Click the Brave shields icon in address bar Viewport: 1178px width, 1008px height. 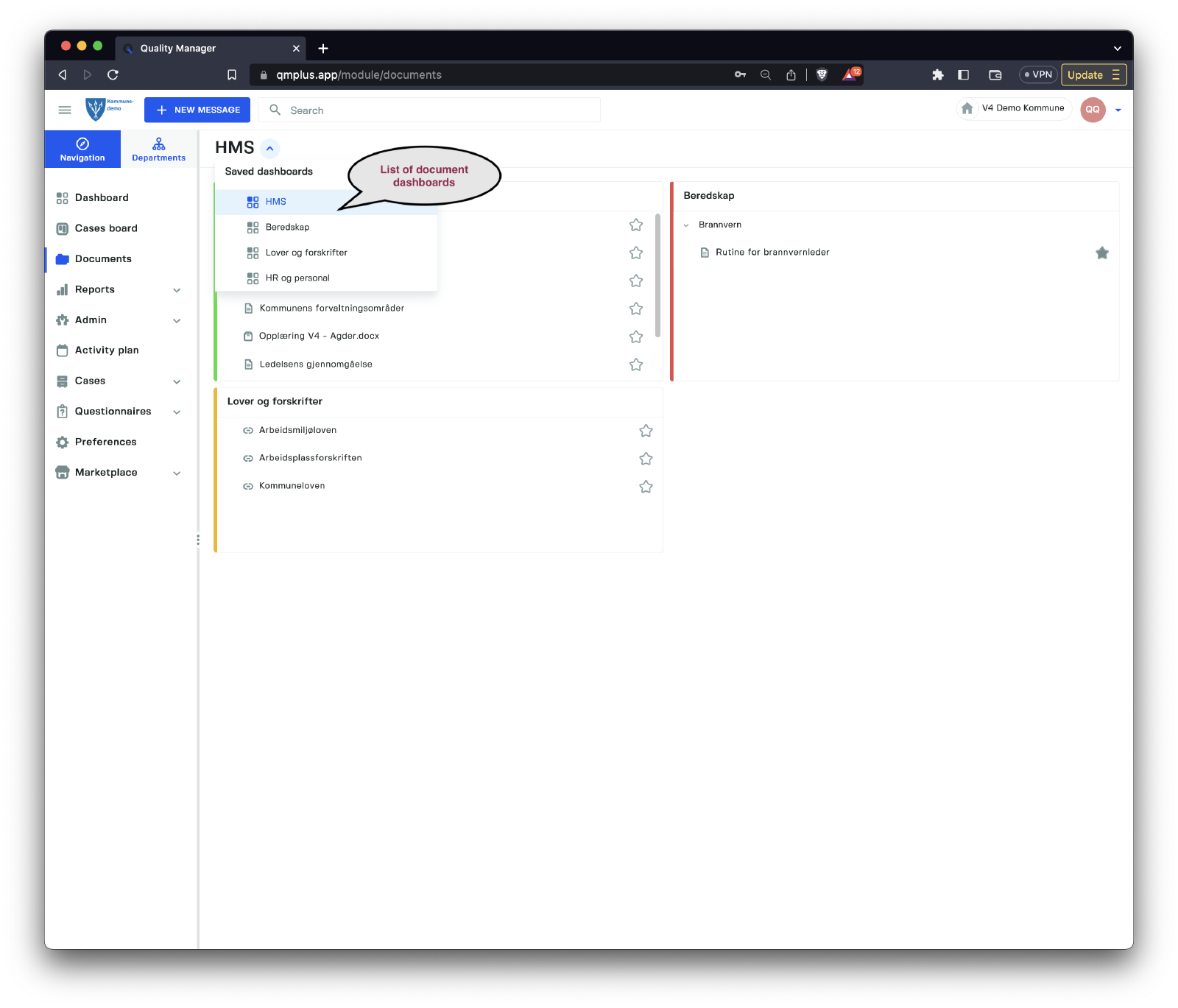tap(822, 74)
